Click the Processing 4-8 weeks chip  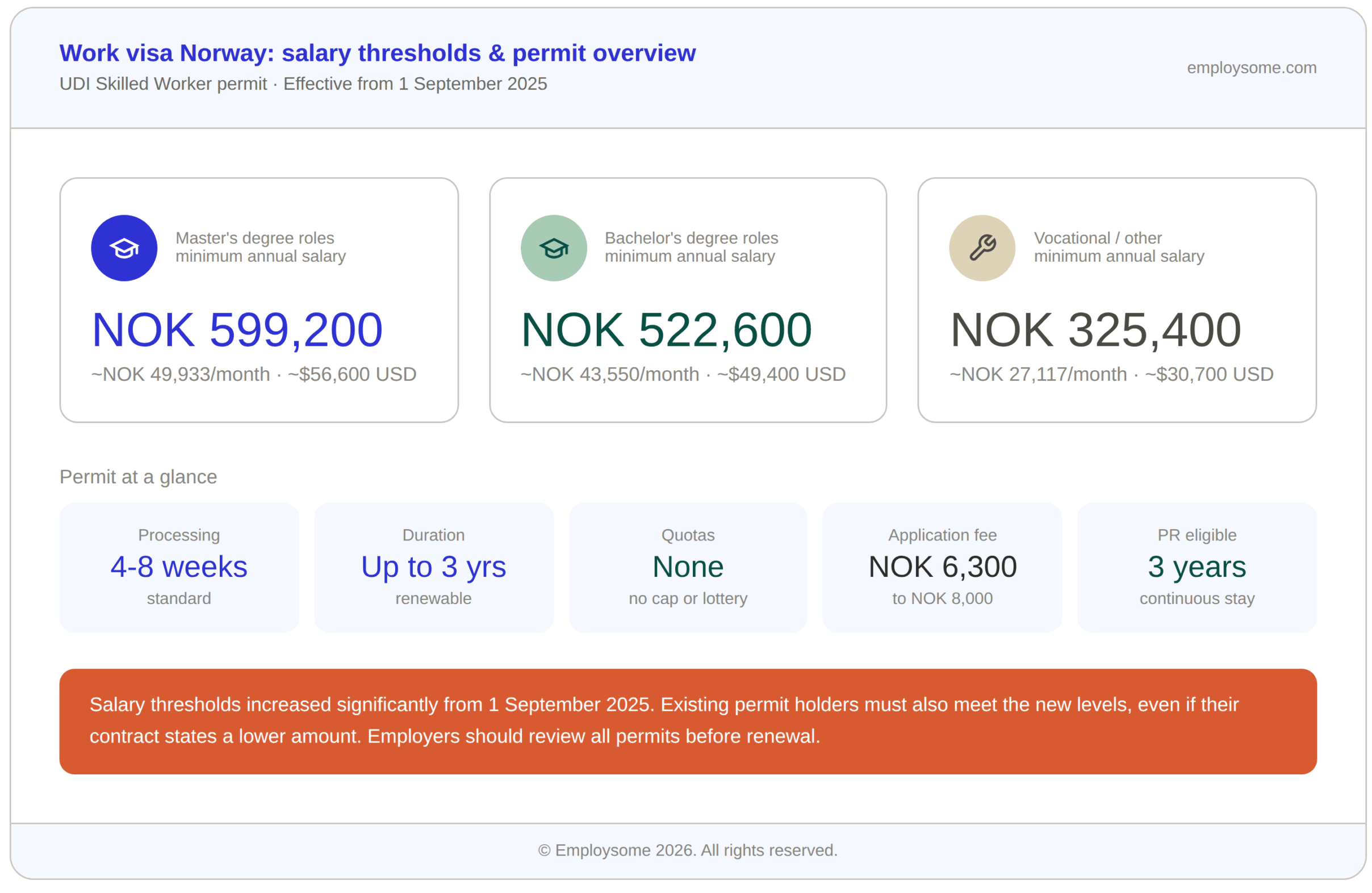179,568
